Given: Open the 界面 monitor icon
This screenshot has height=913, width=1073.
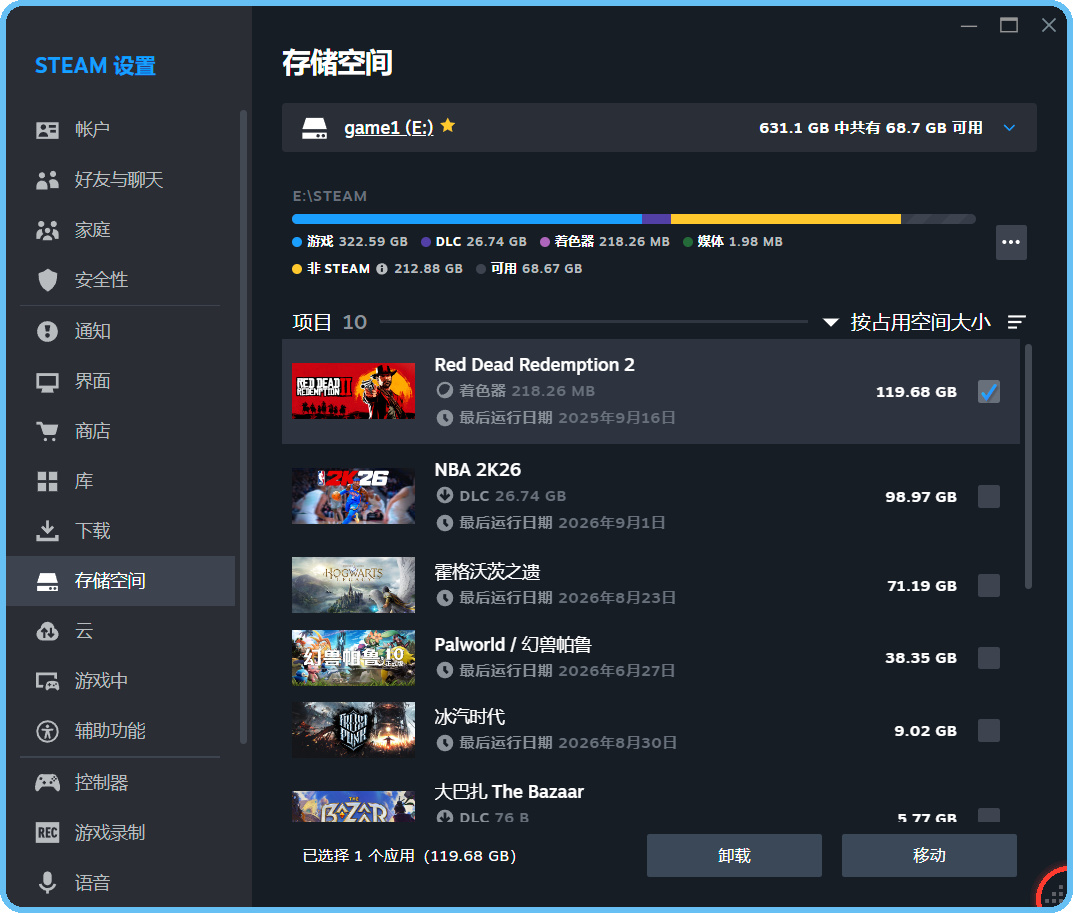Looking at the screenshot, I should tap(47, 381).
